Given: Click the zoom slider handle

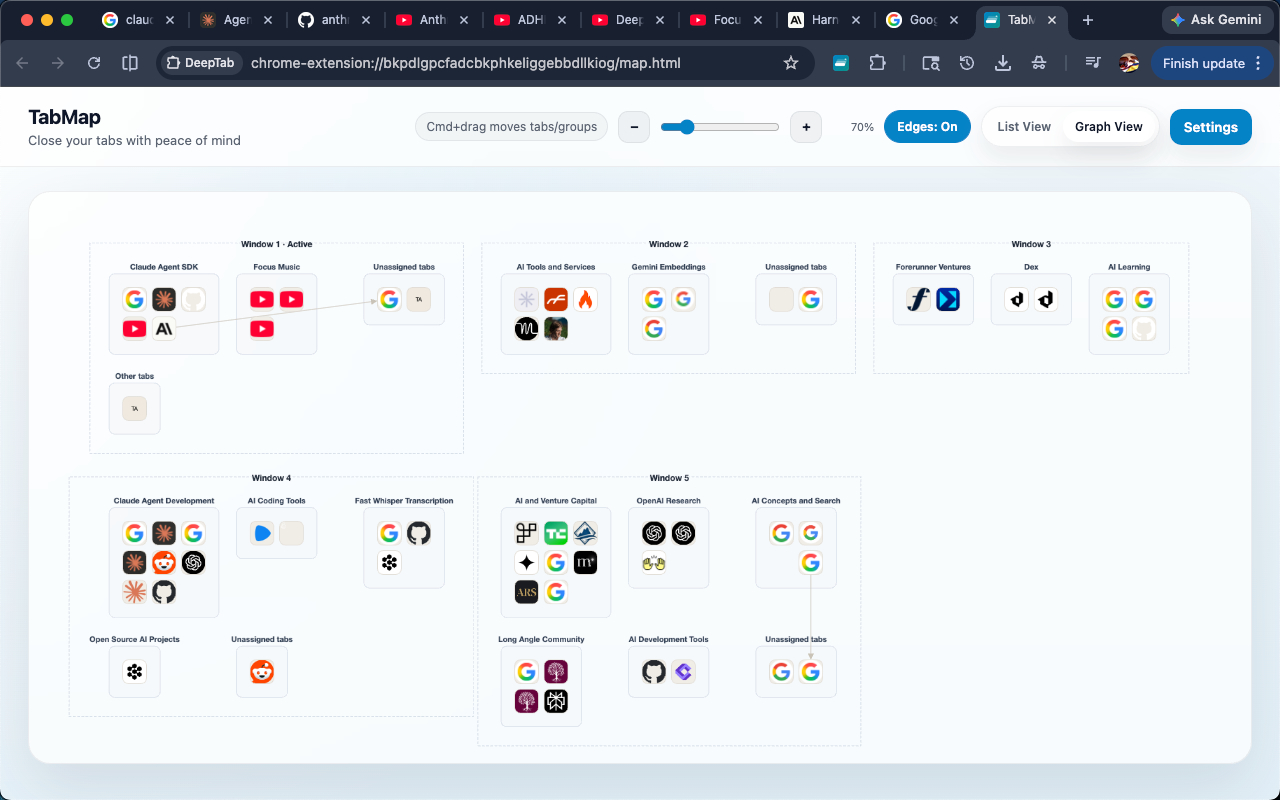Looking at the screenshot, I should coord(686,127).
